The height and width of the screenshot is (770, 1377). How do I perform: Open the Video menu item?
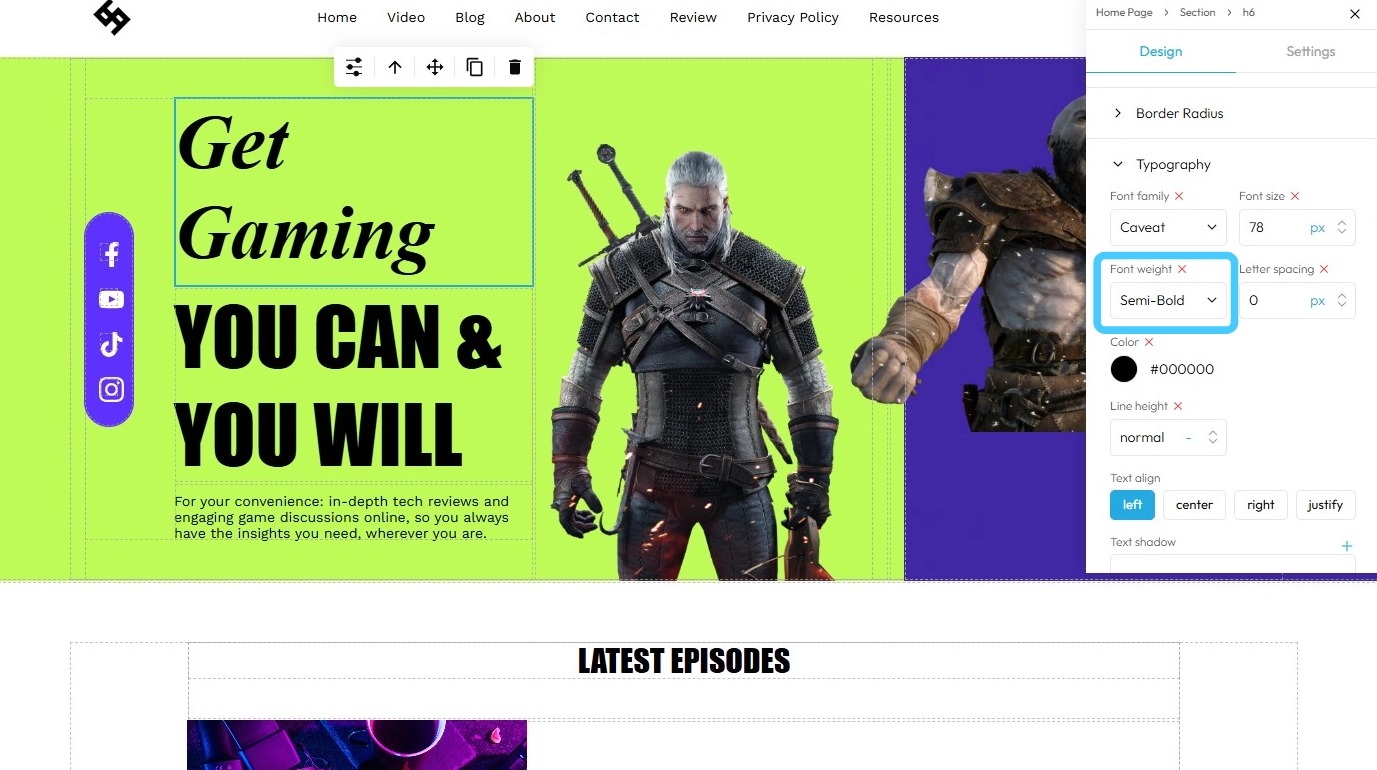pyautogui.click(x=406, y=17)
